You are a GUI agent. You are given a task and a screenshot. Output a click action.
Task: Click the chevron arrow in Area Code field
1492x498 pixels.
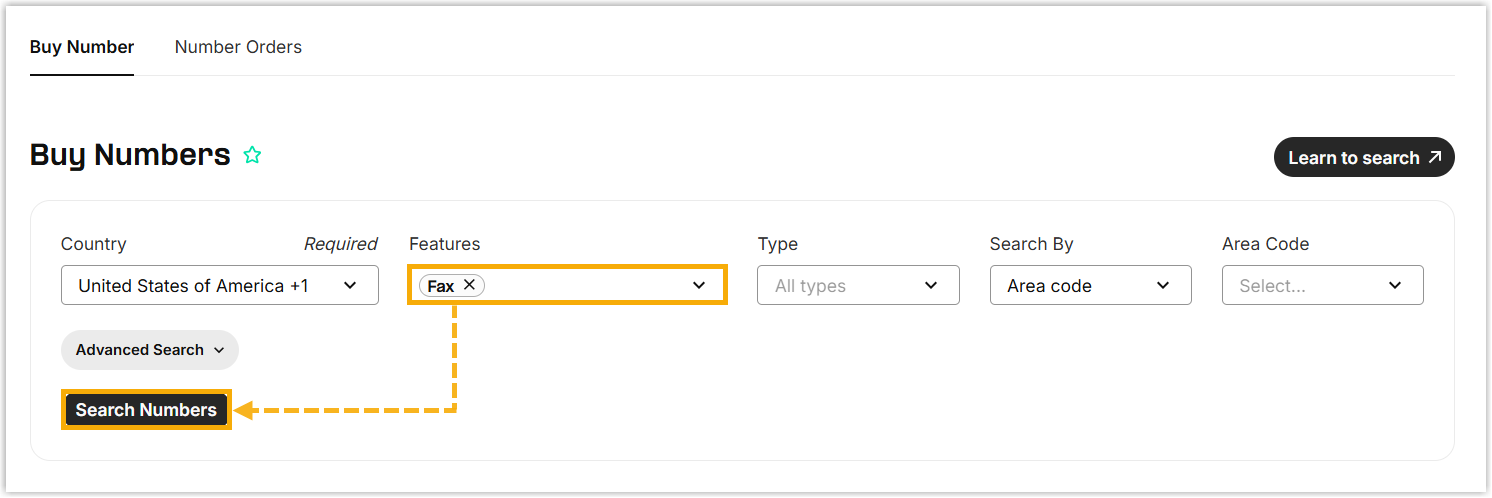(x=1395, y=285)
